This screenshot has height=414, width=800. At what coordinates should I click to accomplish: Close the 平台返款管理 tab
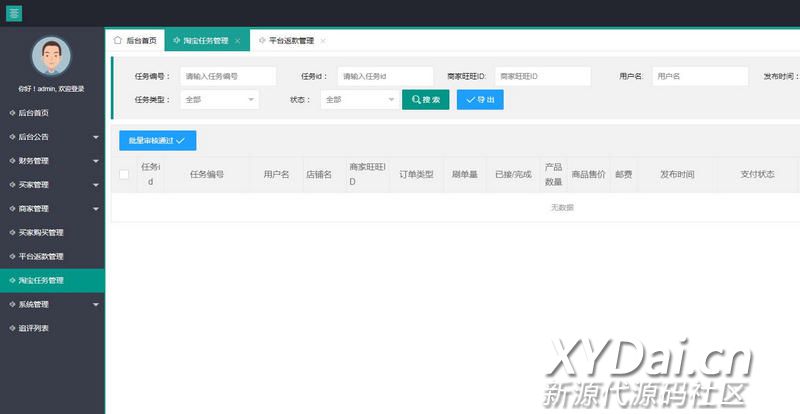[x=323, y=41]
